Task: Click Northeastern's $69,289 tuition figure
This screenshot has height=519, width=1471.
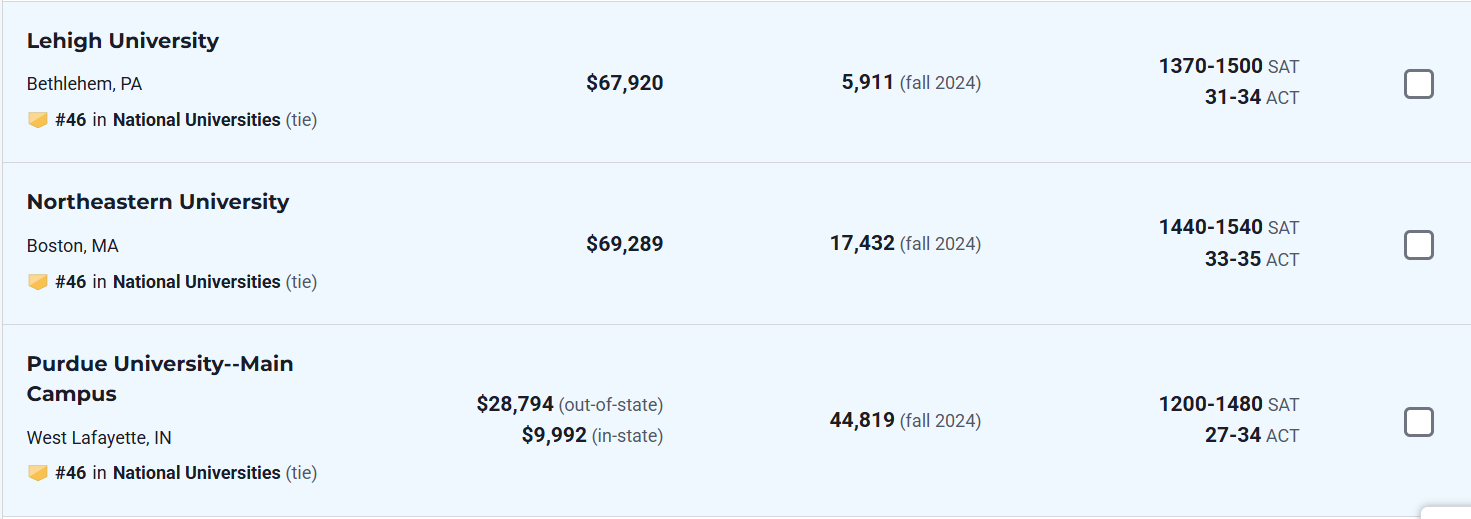Action: tap(624, 244)
